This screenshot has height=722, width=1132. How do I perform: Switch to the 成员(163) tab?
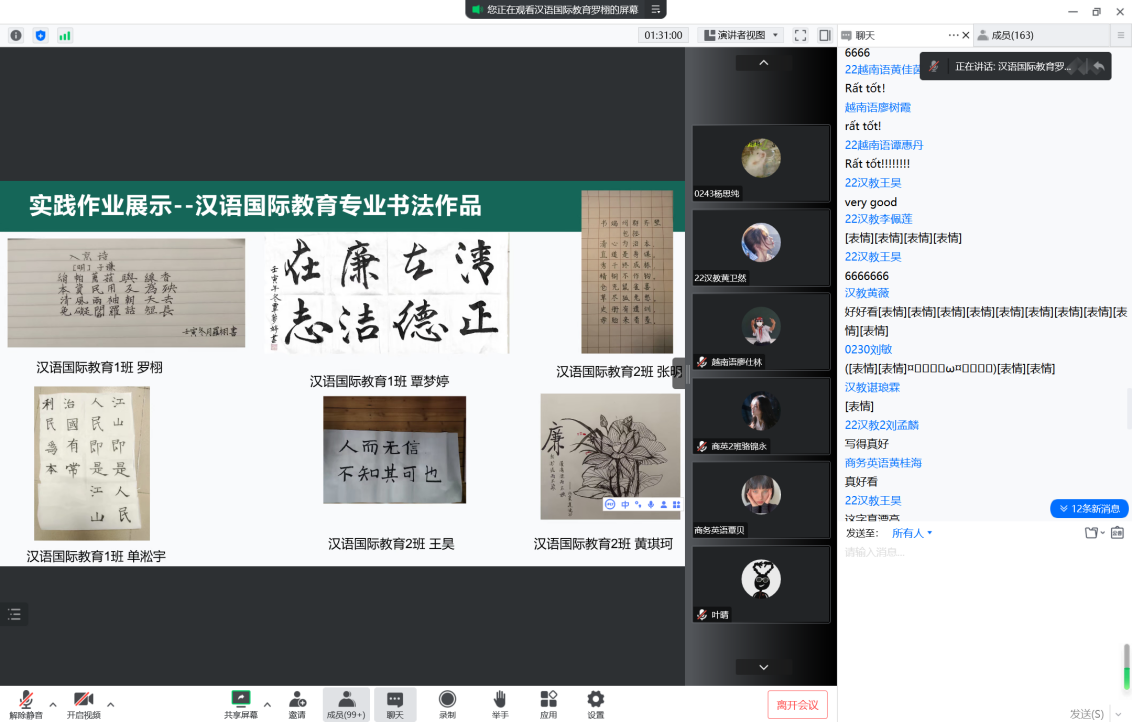click(x=1011, y=35)
